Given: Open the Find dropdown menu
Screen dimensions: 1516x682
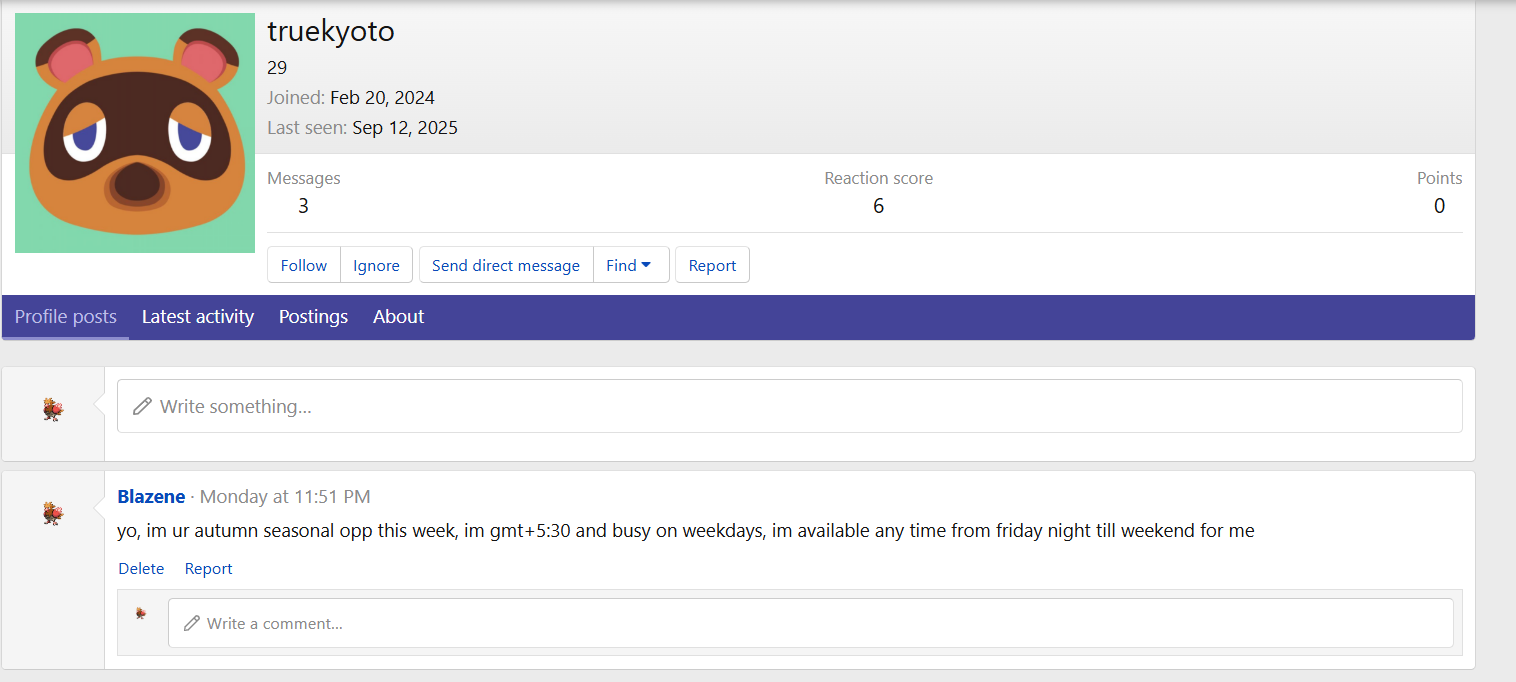Looking at the screenshot, I should [x=631, y=265].
